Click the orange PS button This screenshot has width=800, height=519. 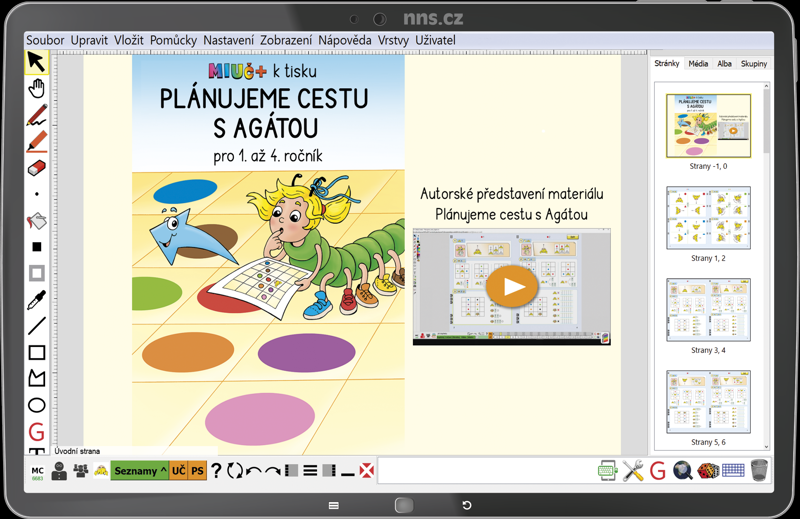tap(197, 471)
